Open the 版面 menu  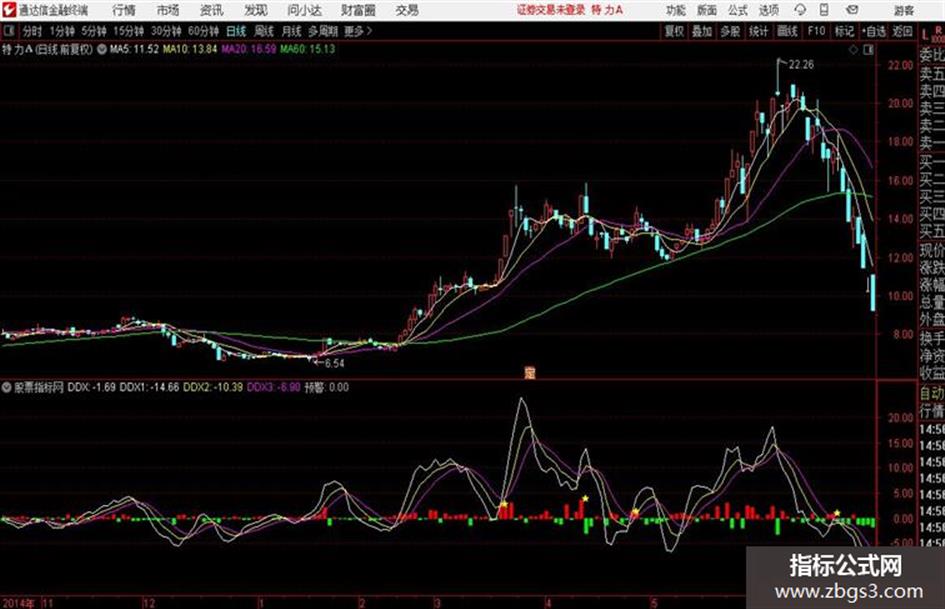point(707,10)
